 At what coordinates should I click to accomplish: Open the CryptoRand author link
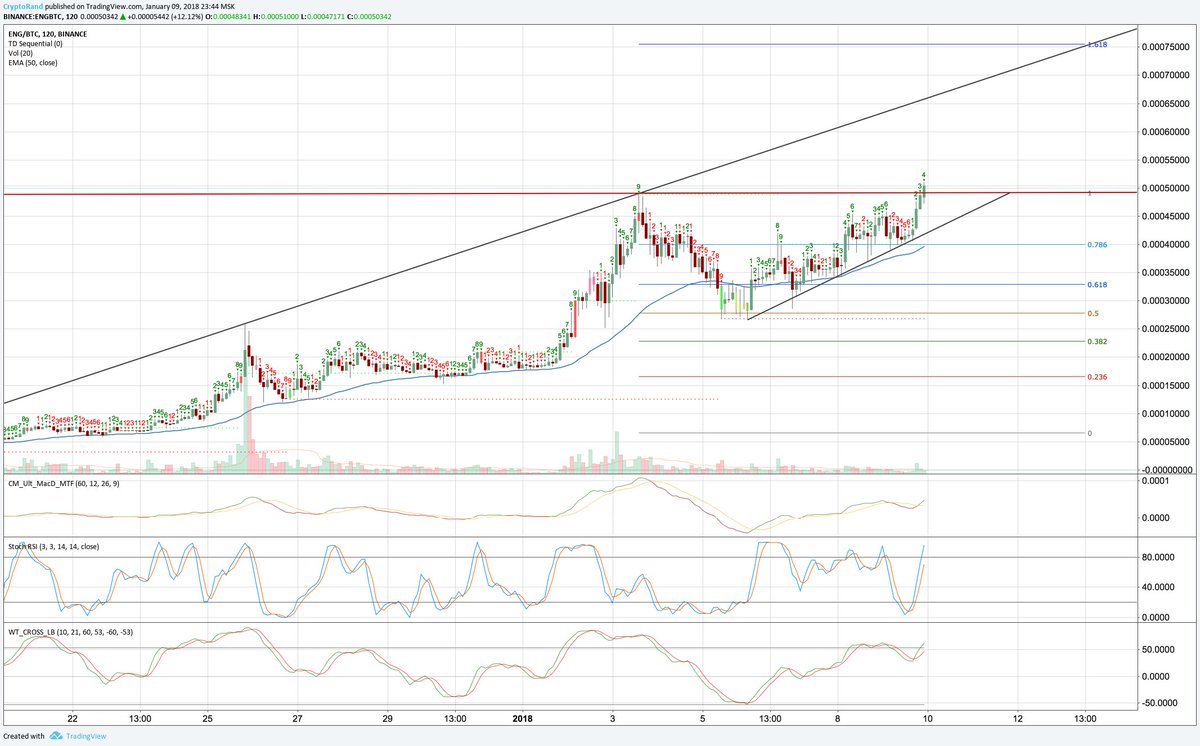tap(24, 5)
